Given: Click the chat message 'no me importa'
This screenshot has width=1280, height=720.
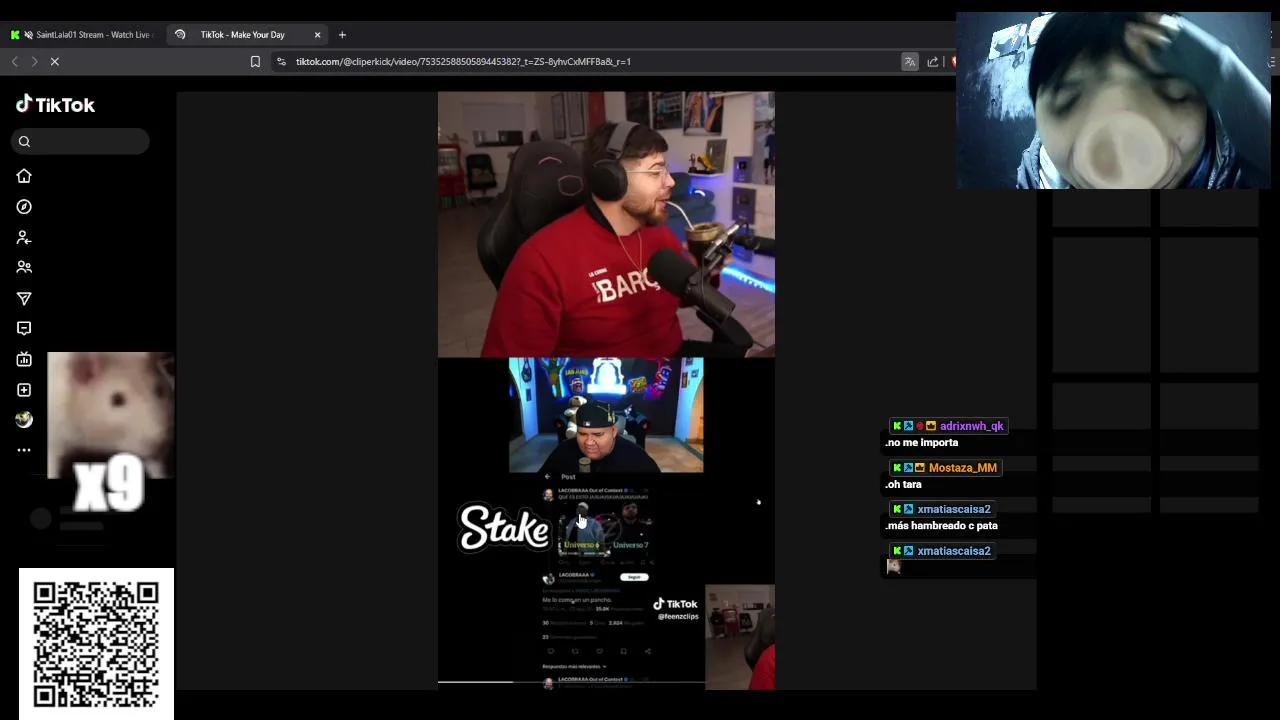Looking at the screenshot, I should pos(922,443).
